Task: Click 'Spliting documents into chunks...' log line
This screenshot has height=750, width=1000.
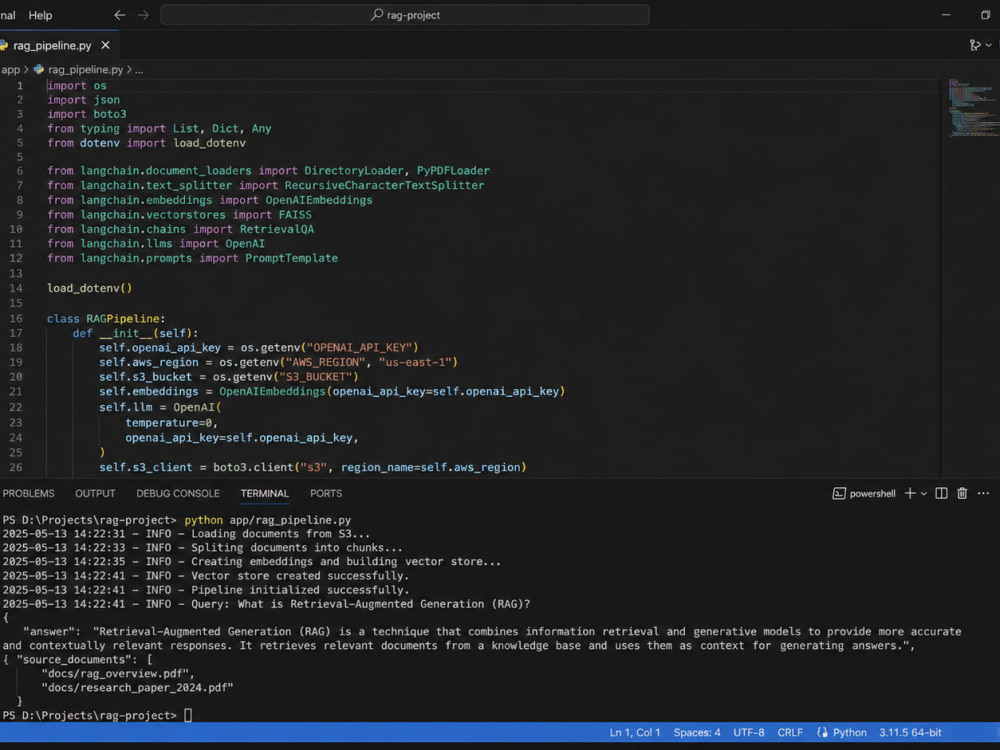Action: point(297,548)
